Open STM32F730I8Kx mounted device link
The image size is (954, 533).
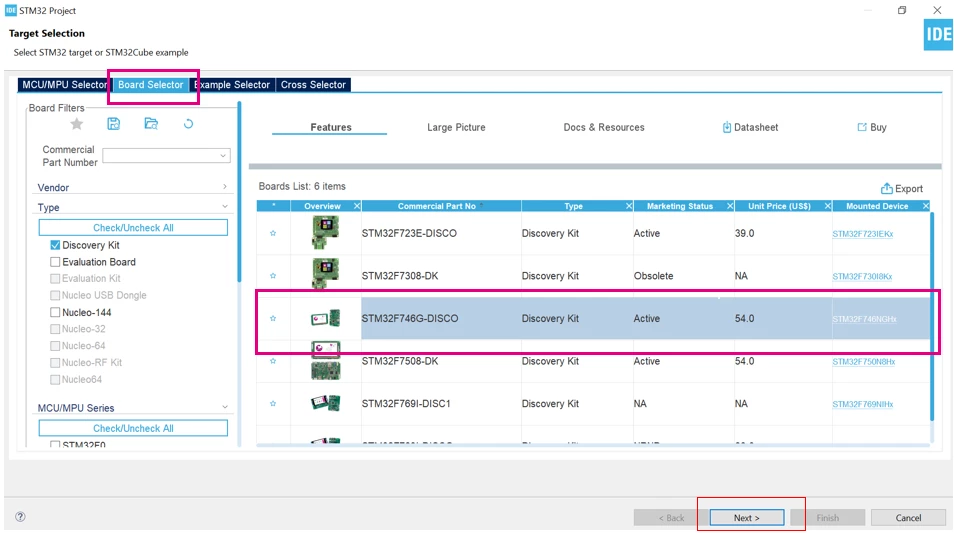click(x=862, y=276)
